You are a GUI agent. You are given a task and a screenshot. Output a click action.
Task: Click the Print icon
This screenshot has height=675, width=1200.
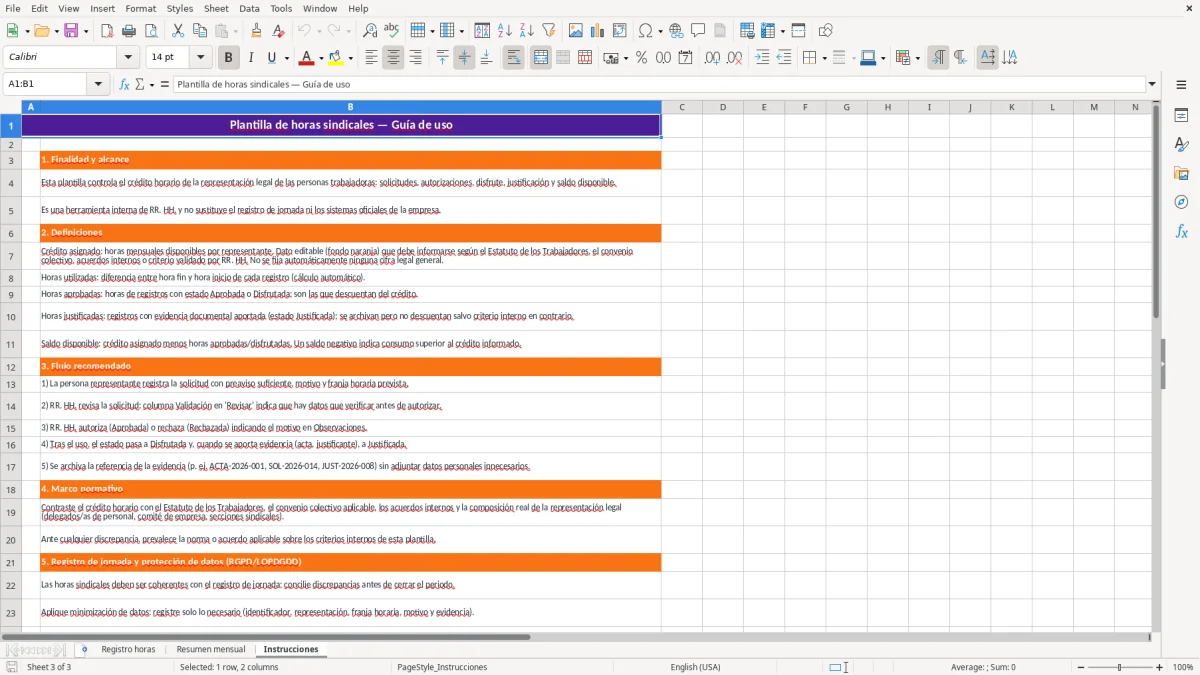coord(129,31)
